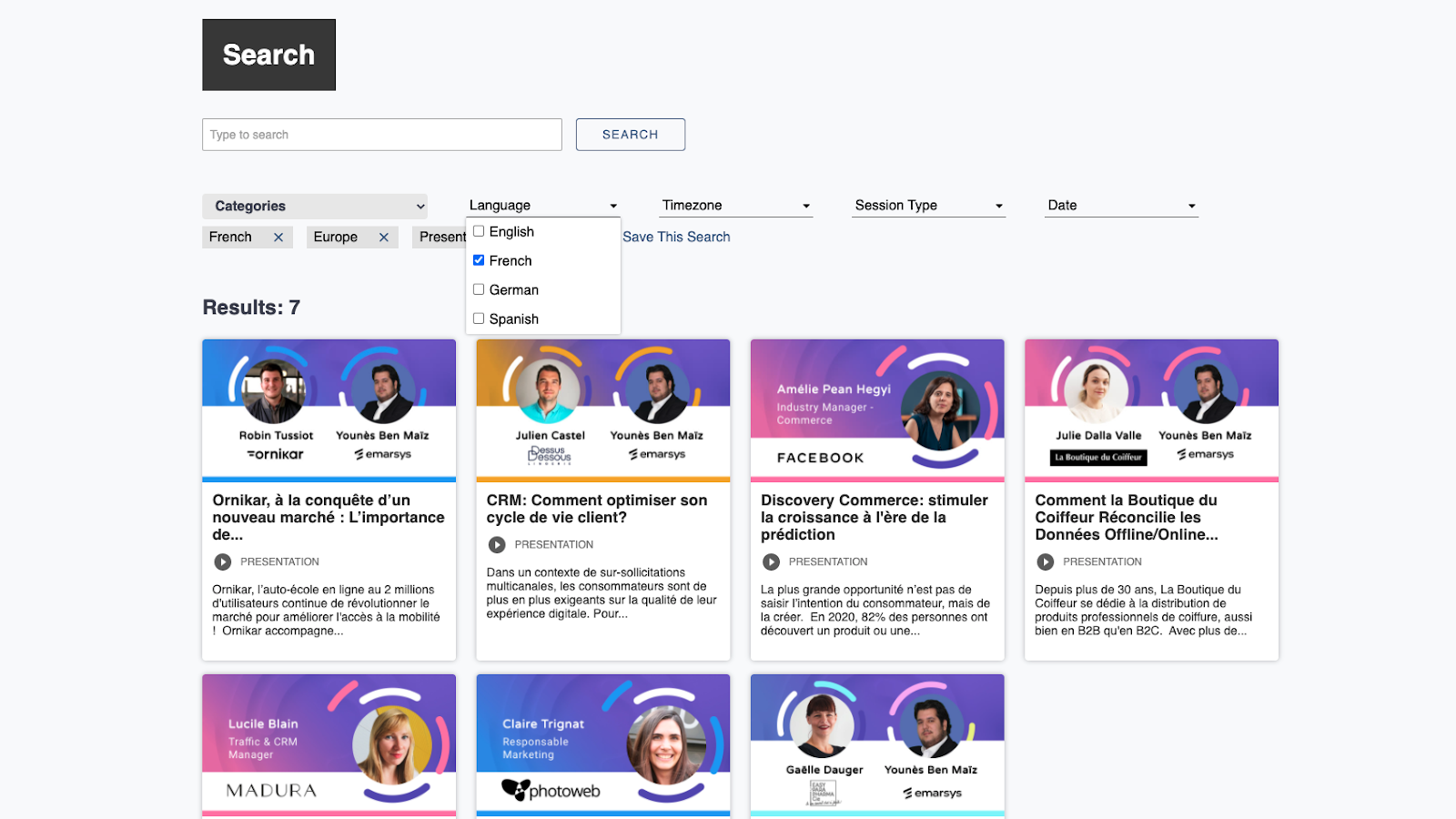This screenshot has width=1456, height=819.
Task: Open the Session Type dropdown
Action: 929,206
